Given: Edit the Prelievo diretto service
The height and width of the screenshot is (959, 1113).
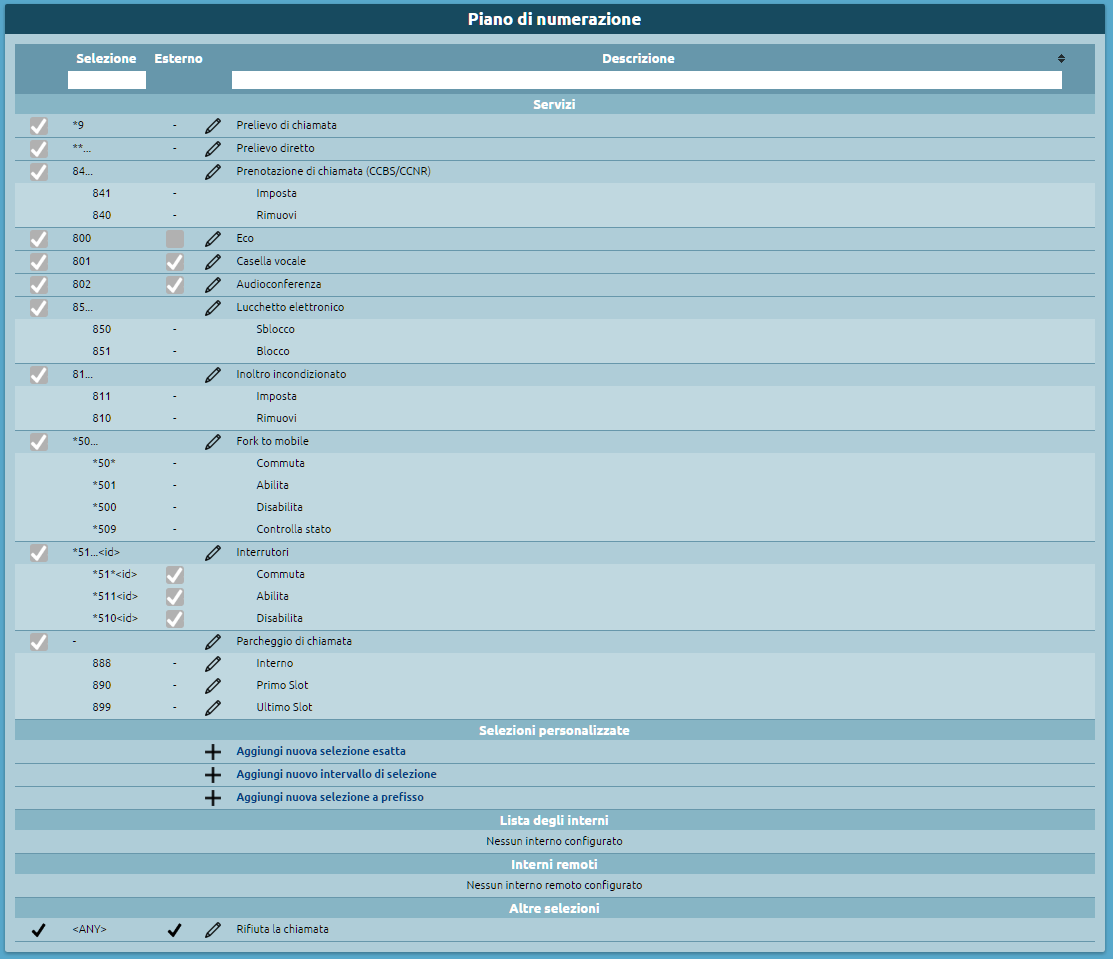Looking at the screenshot, I should [x=212, y=149].
